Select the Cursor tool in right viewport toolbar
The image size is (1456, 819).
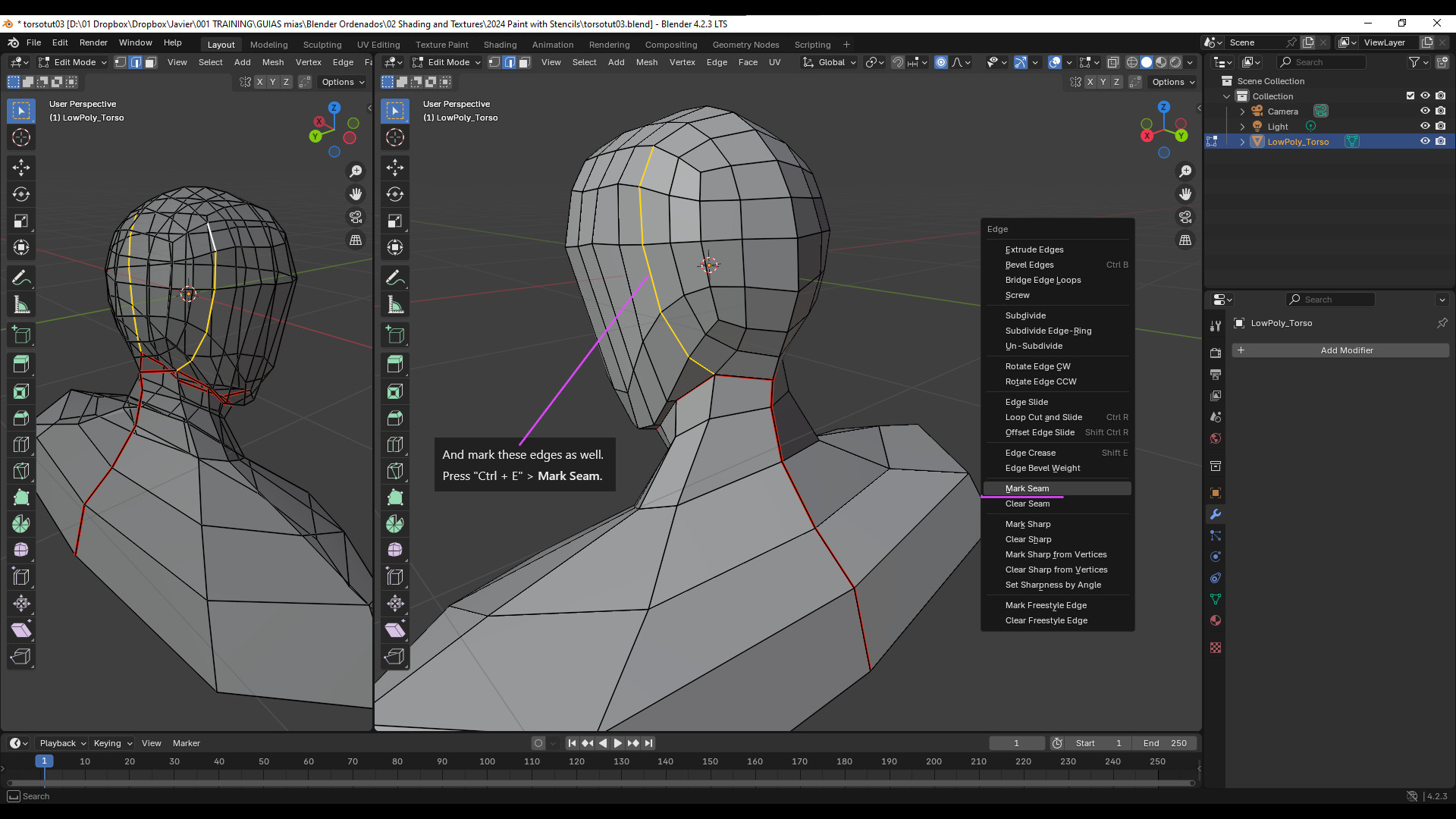pos(395,137)
